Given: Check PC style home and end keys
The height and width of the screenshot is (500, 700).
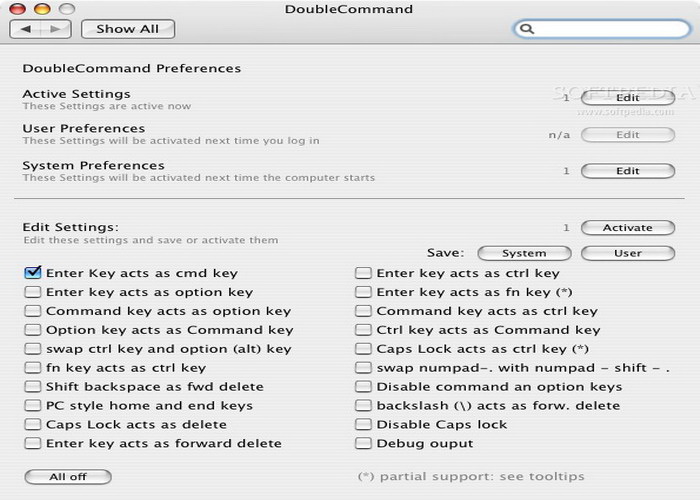Looking at the screenshot, I should click(33, 406).
